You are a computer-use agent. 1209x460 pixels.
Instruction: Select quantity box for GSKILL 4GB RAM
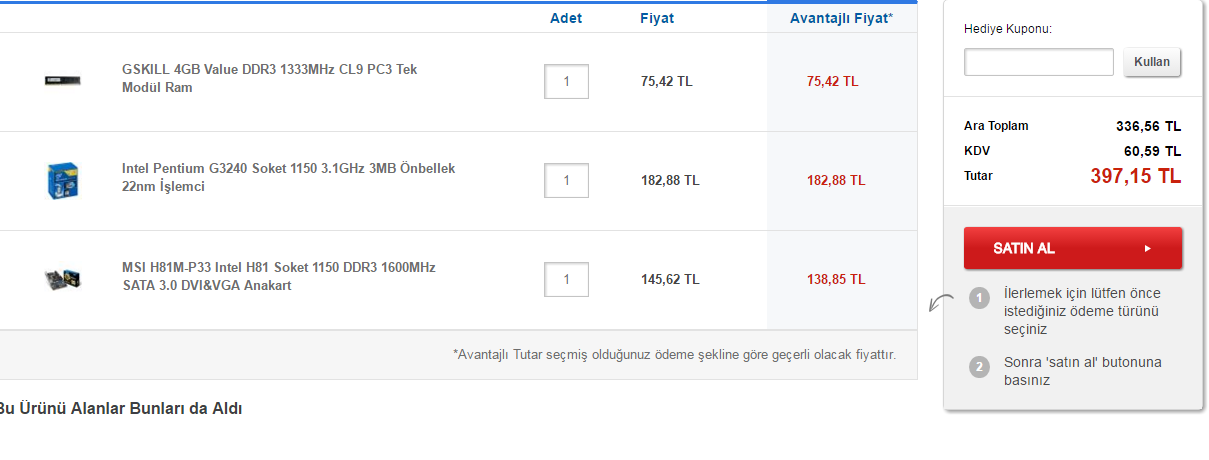click(x=566, y=82)
